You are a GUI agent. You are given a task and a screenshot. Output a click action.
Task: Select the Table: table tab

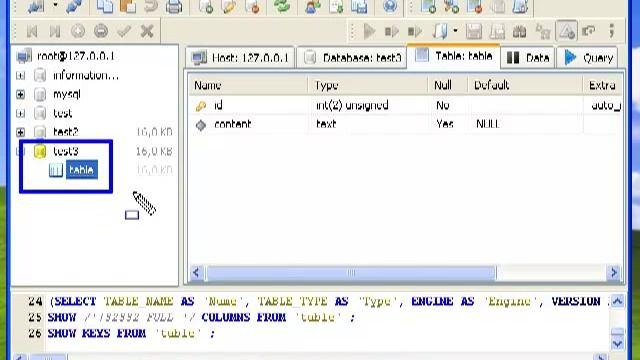coord(453,56)
